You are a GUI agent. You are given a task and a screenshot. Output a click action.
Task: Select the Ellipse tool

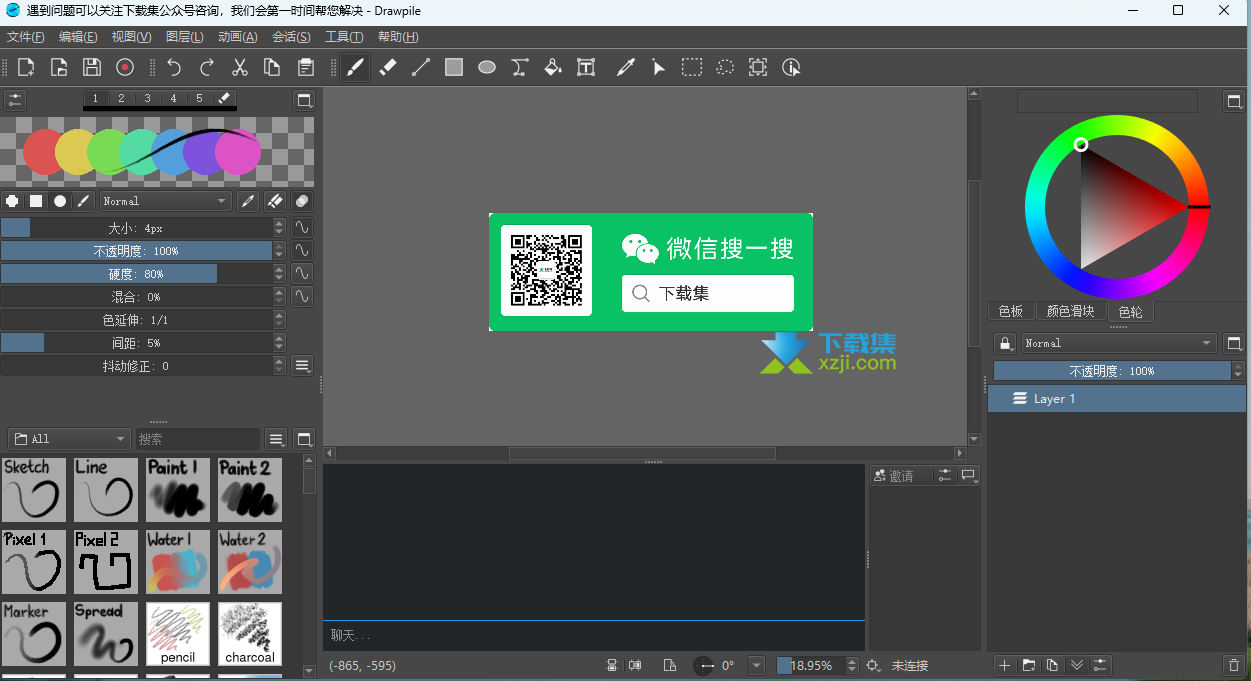click(x=487, y=67)
